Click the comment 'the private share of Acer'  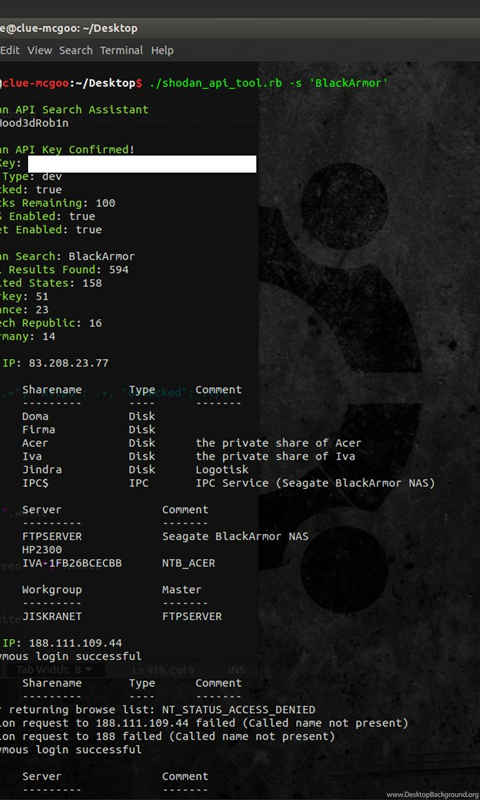[x=279, y=443]
